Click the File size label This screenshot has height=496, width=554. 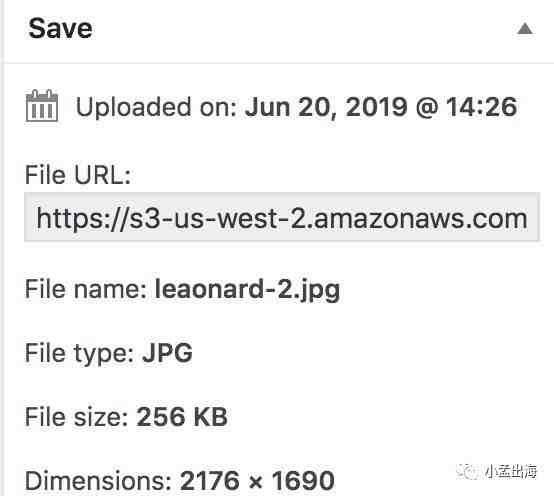point(76,417)
